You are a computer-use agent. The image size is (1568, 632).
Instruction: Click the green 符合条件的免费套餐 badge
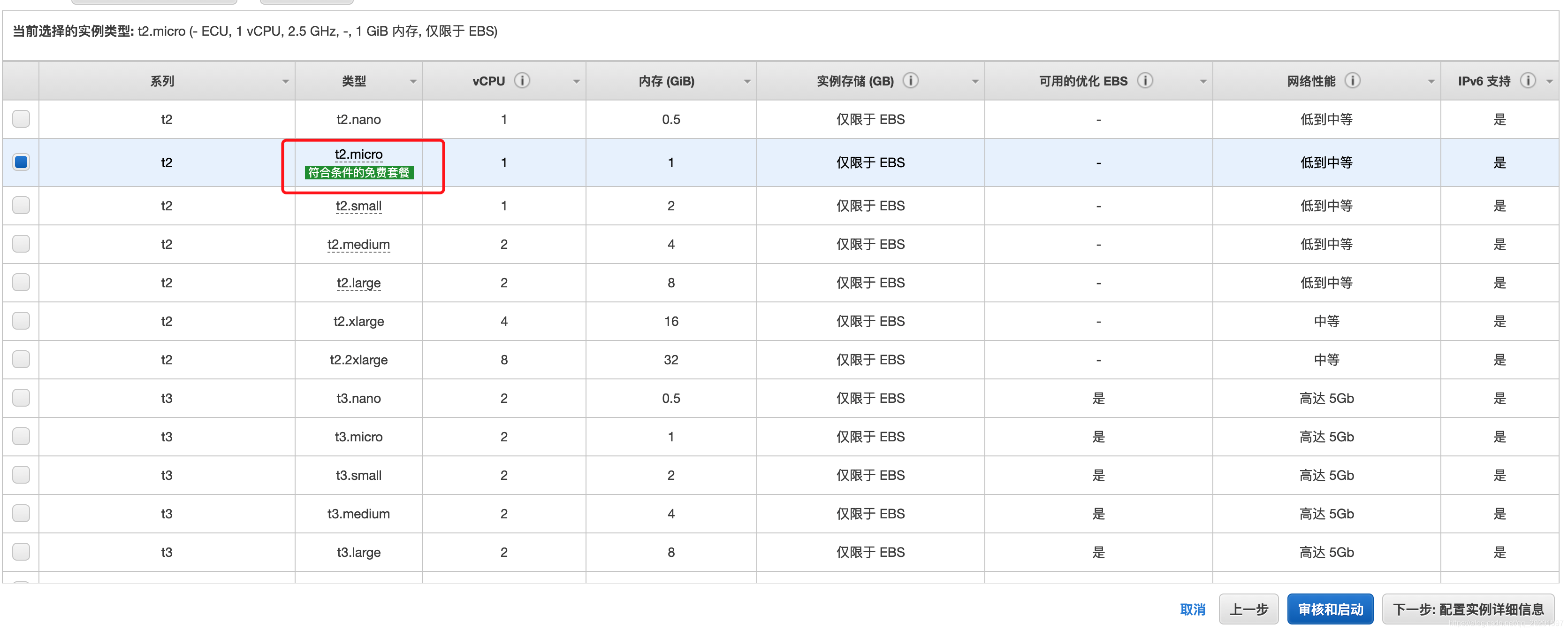pyautogui.click(x=358, y=172)
